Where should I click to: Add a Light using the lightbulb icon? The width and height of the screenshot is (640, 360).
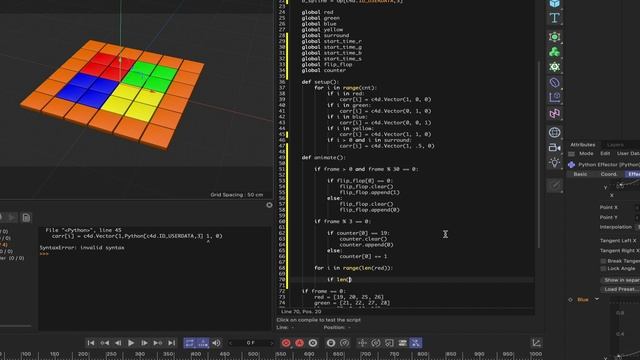(554, 162)
